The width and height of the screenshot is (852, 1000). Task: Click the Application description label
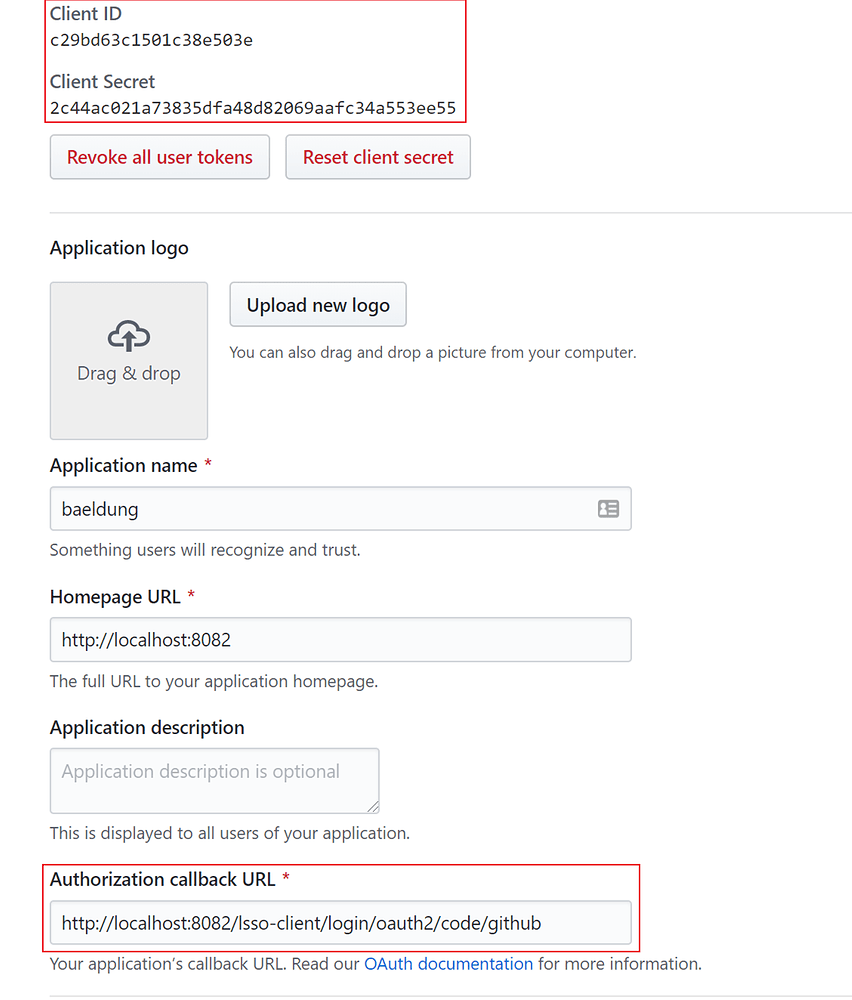147,728
